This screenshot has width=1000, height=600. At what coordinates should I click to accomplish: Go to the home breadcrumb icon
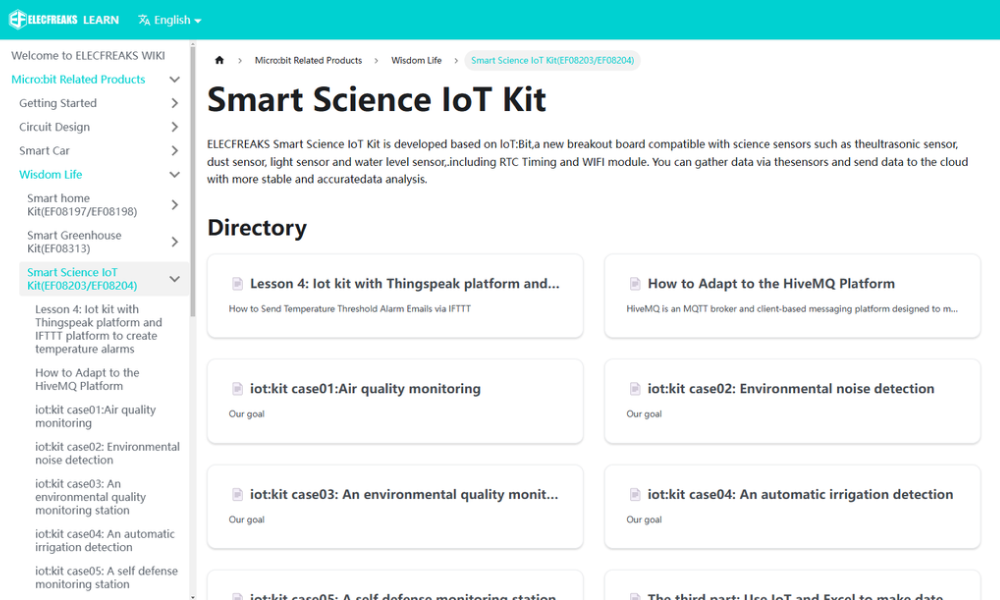pos(219,60)
